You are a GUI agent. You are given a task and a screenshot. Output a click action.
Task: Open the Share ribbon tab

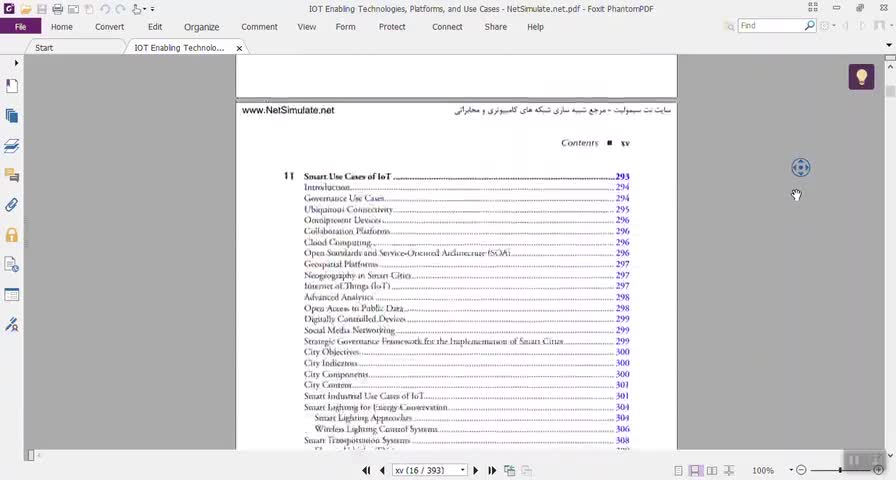point(495,27)
